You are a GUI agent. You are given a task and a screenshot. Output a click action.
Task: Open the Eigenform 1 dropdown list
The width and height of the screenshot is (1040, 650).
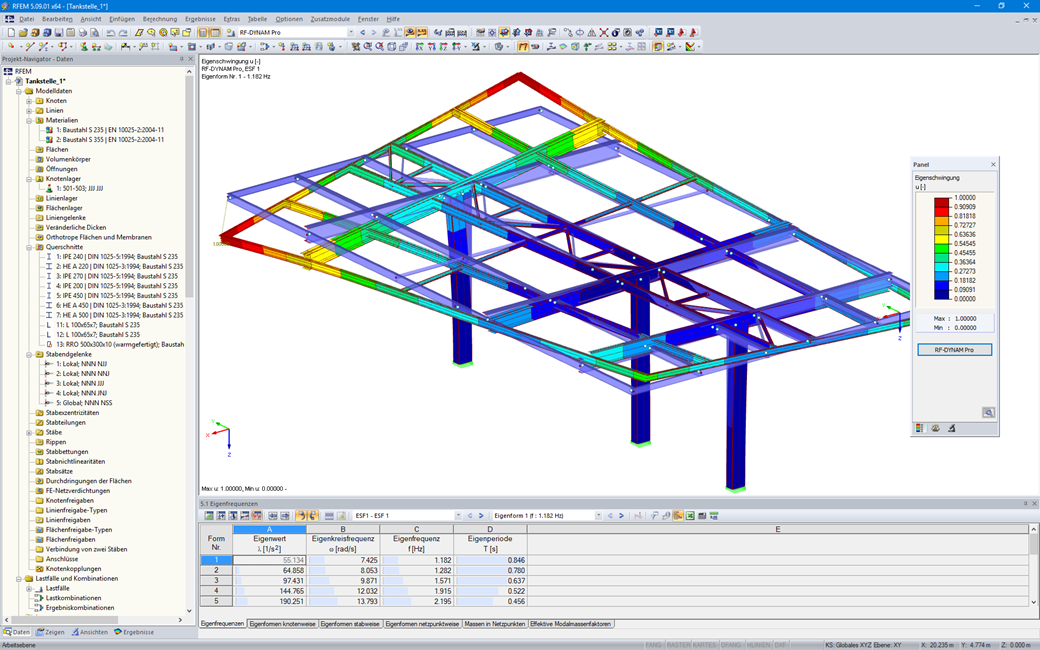point(599,515)
